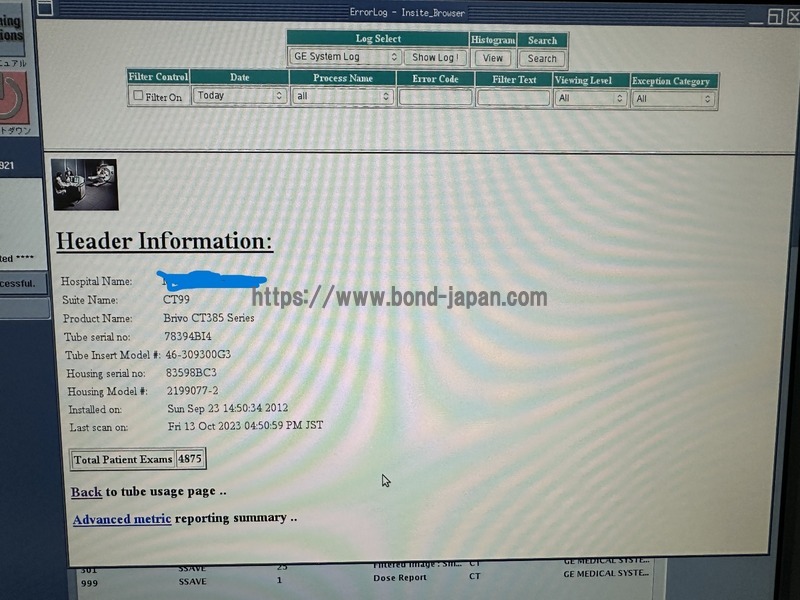Click the CT scanner room thumbnail image
800x600 pixels.
point(85,184)
